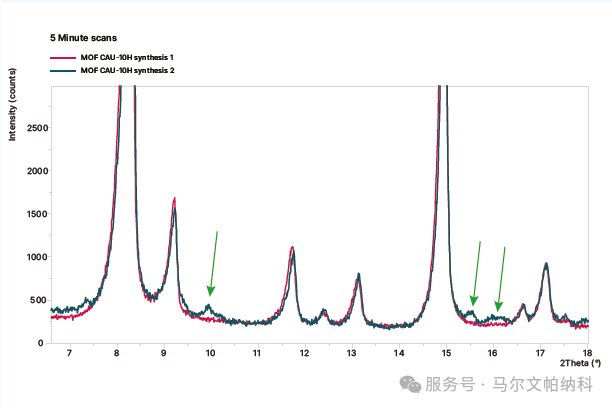The image size is (612, 408).
Task: Click the x-axis tick labeled 12
Action: point(305,354)
